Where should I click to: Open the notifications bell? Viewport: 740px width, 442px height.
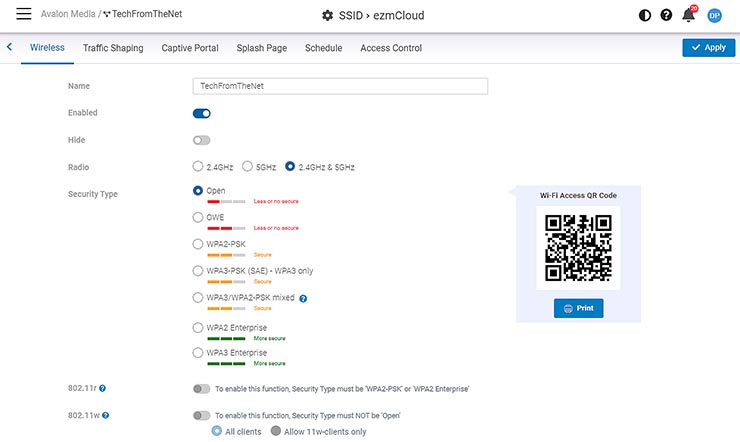(689, 16)
